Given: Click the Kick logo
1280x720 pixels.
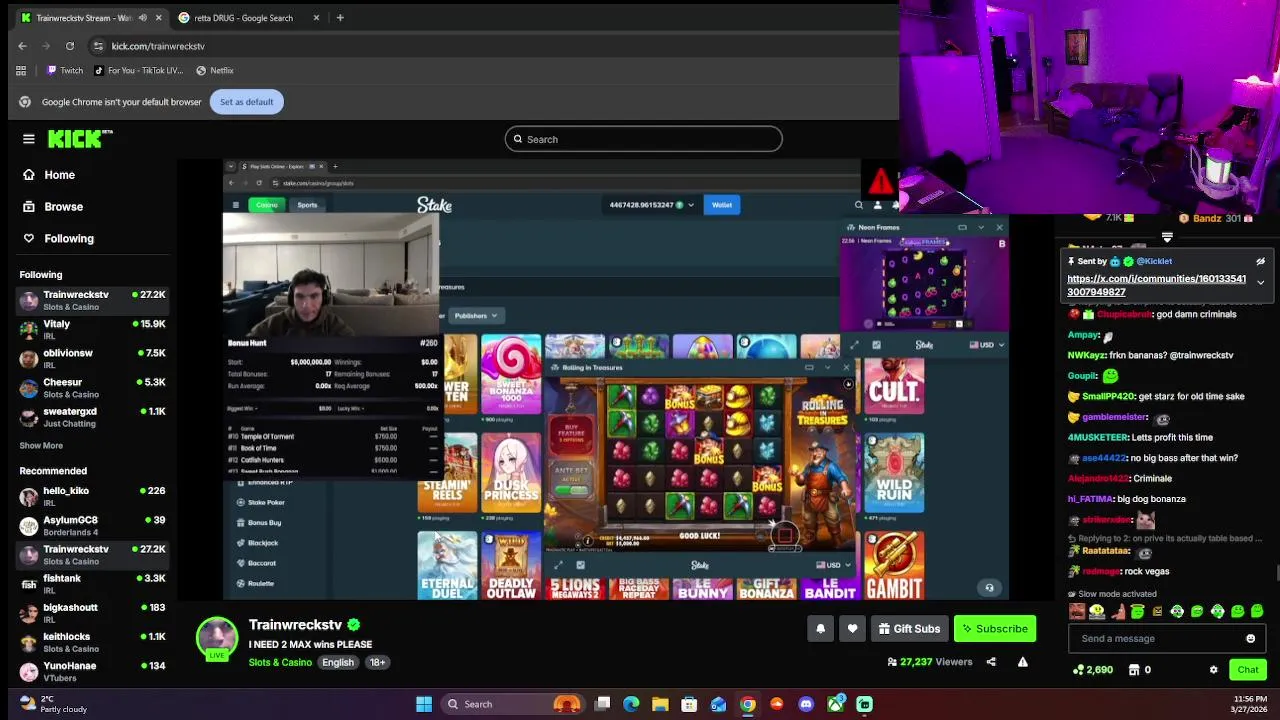Looking at the screenshot, I should coord(81,139).
